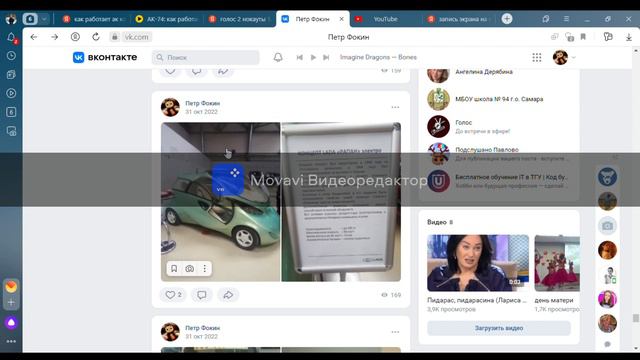This screenshot has height=360, width=640.
Task: Open Alice assistant purple icon in sidebar
Action: pyautogui.click(x=11, y=322)
